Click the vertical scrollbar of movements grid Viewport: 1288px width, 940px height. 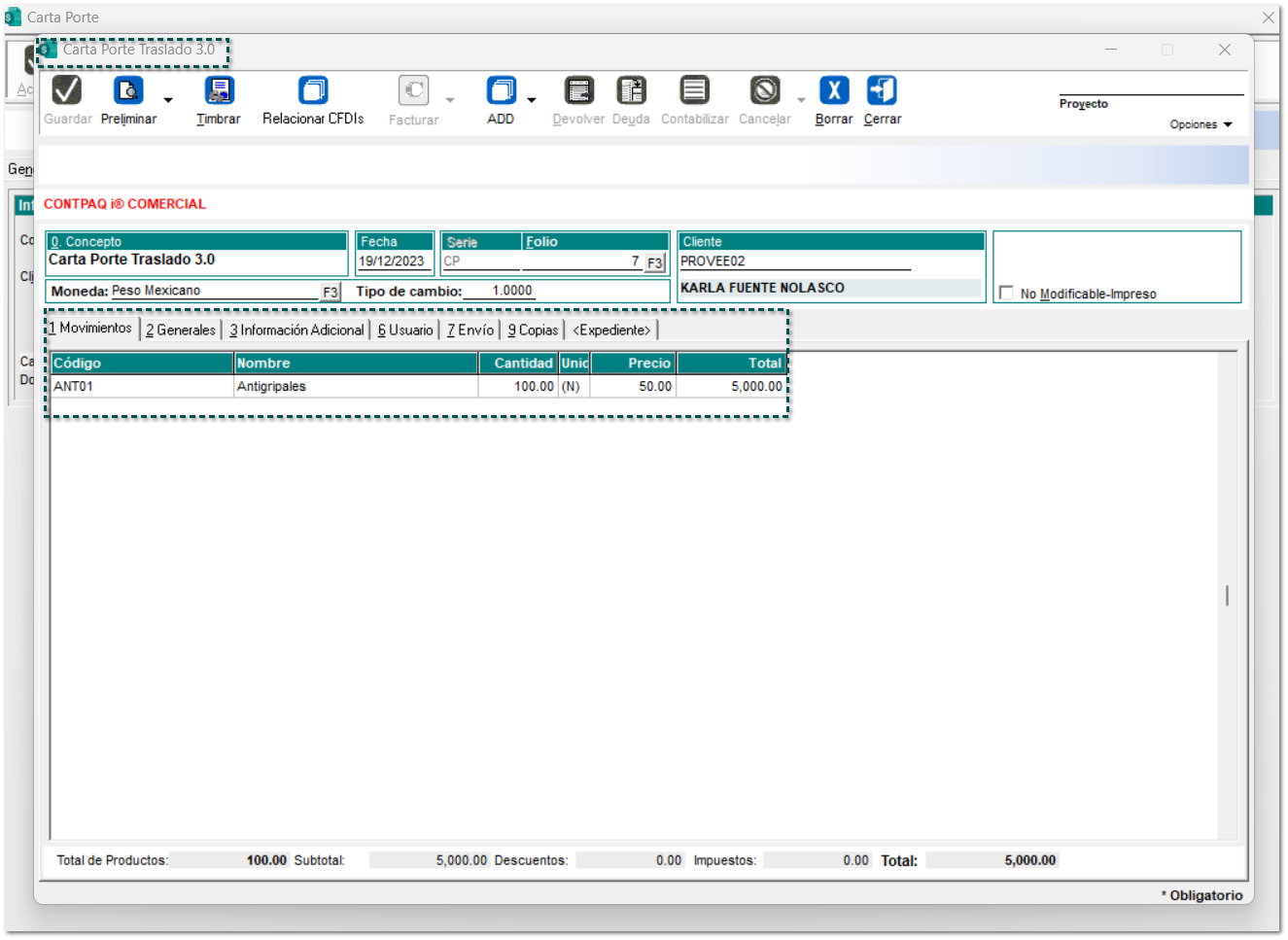coord(1228,595)
